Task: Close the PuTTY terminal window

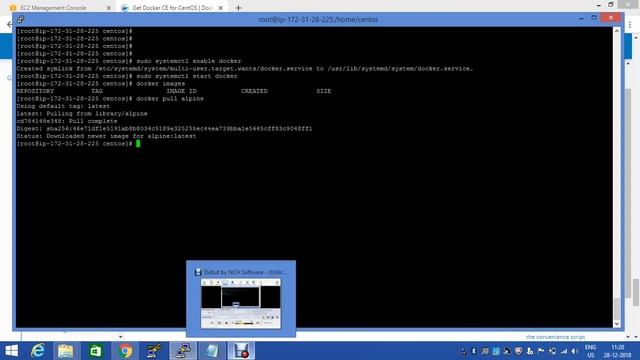Action: pyautogui.click(x=611, y=18)
